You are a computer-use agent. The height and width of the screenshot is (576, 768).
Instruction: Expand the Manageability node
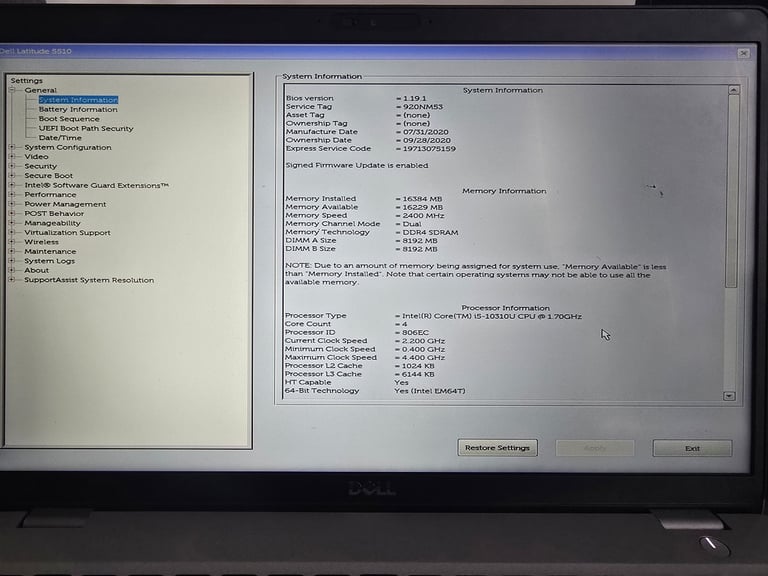pyautogui.click(x=12, y=223)
